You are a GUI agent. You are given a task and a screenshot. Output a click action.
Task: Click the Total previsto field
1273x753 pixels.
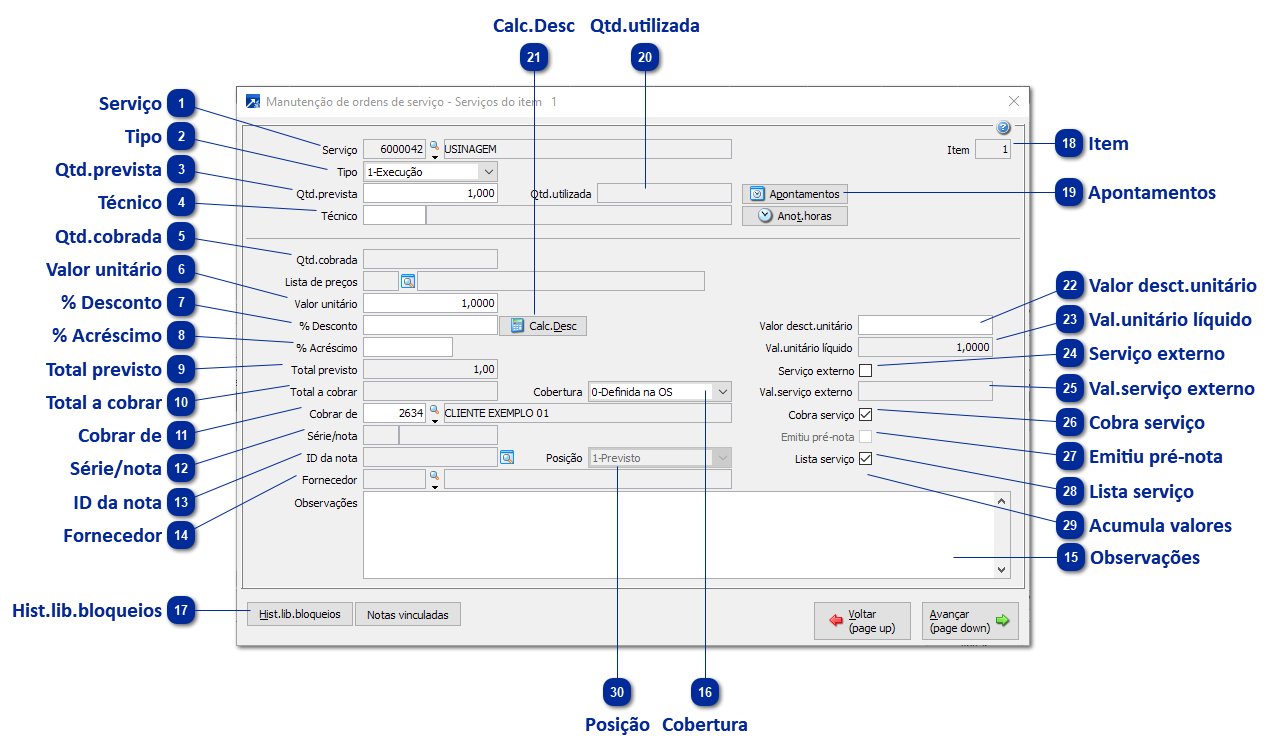430,369
